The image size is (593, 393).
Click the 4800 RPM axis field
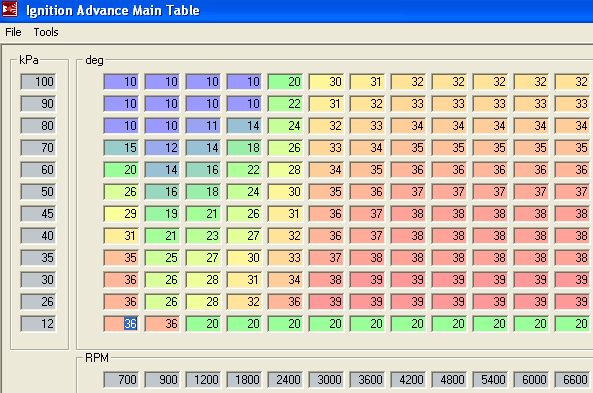[449, 380]
